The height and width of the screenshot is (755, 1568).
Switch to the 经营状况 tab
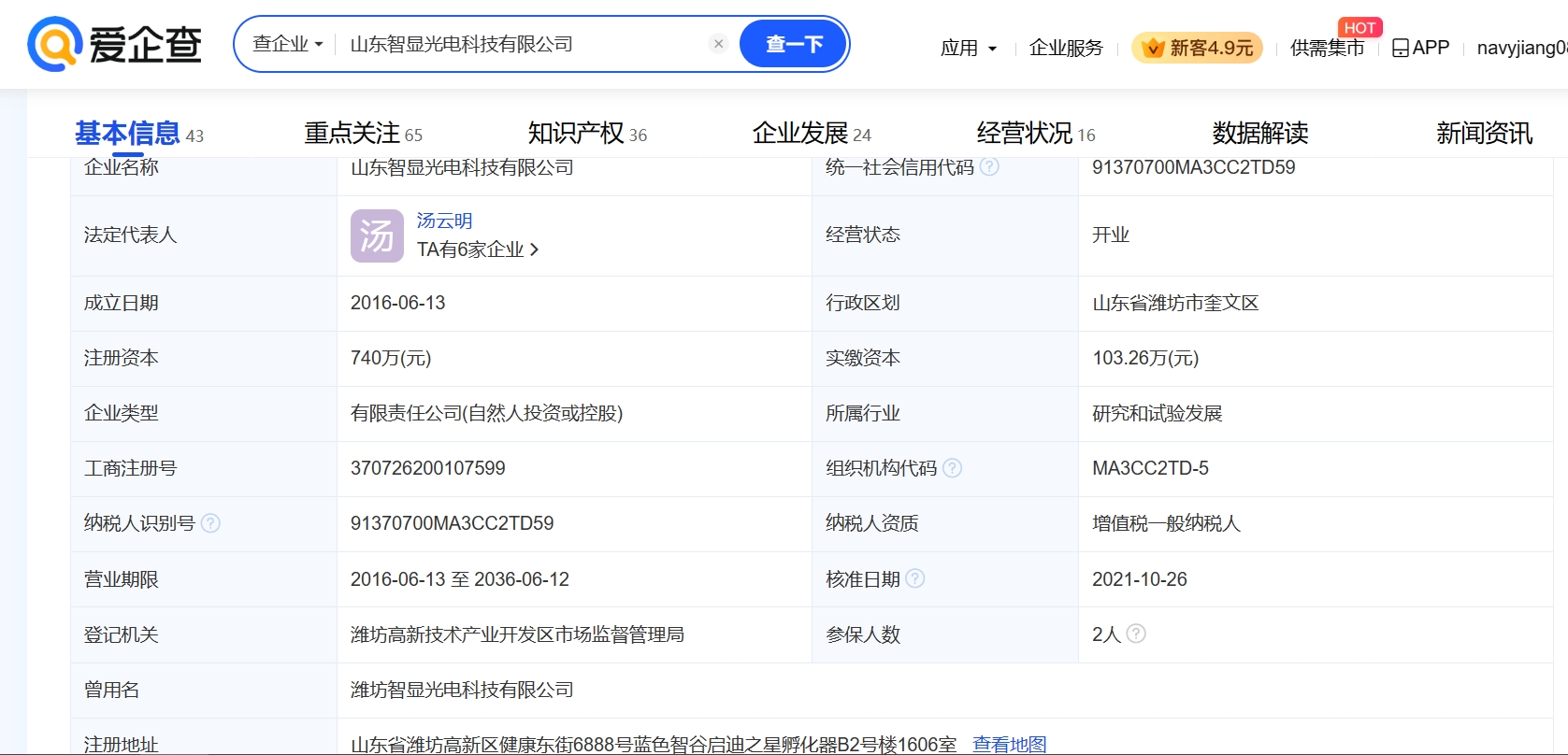(x=1036, y=134)
